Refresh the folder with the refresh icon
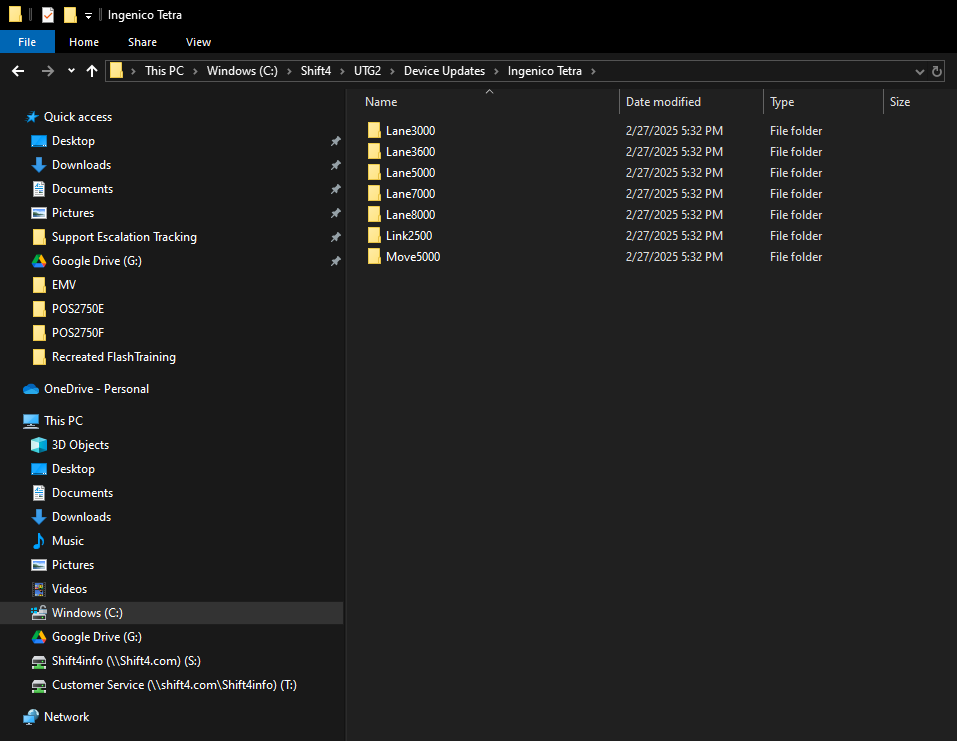This screenshot has width=957, height=741. [x=937, y=71]
